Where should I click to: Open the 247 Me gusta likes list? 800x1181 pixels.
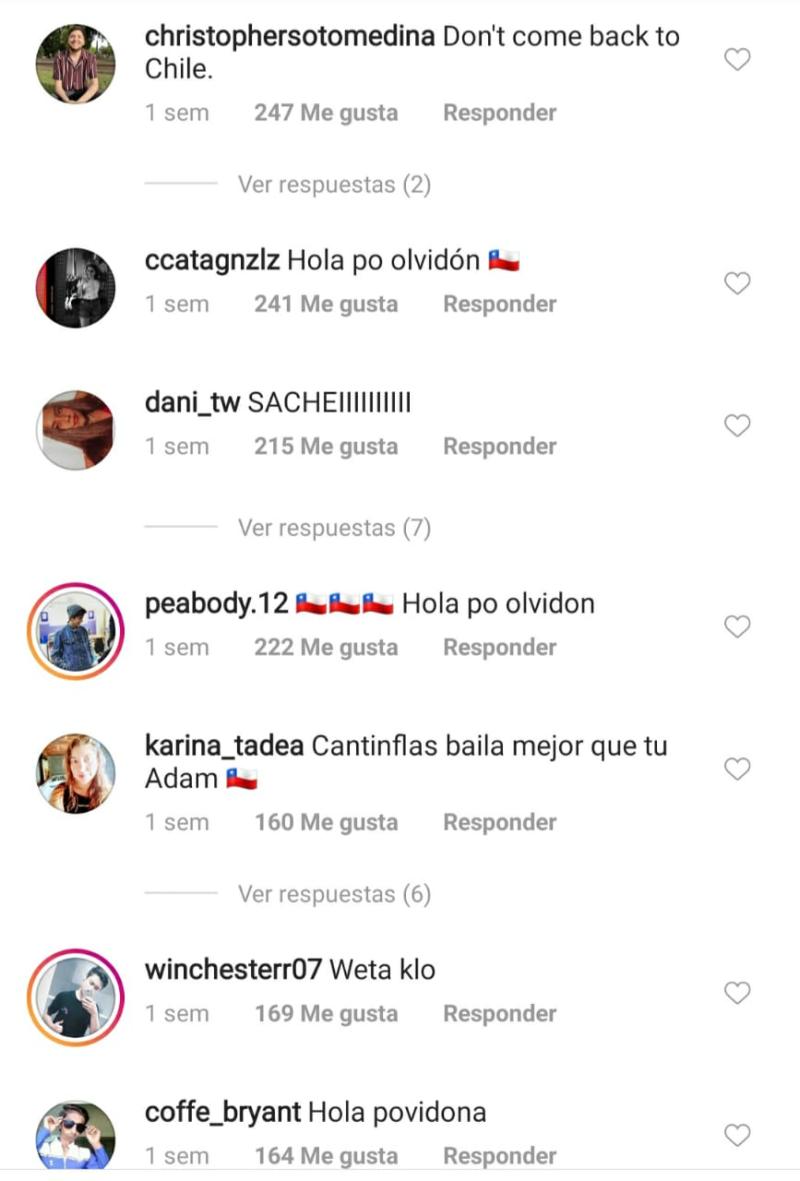pyautogui.click(x=325, y=113)
